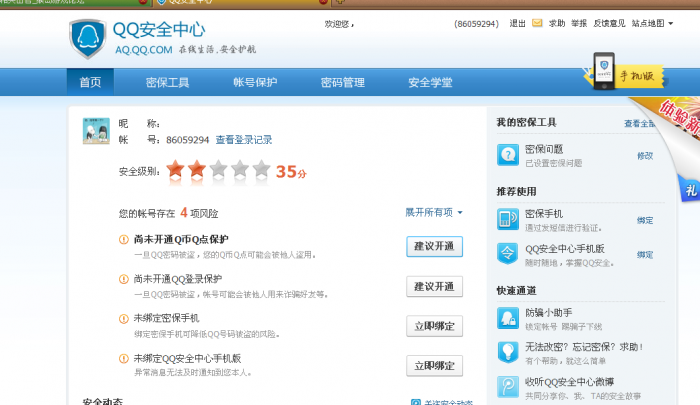Click QQ安全中心手机版 tool title in sidebar
This screenshot has height=405, width=700.
[565, 249]
